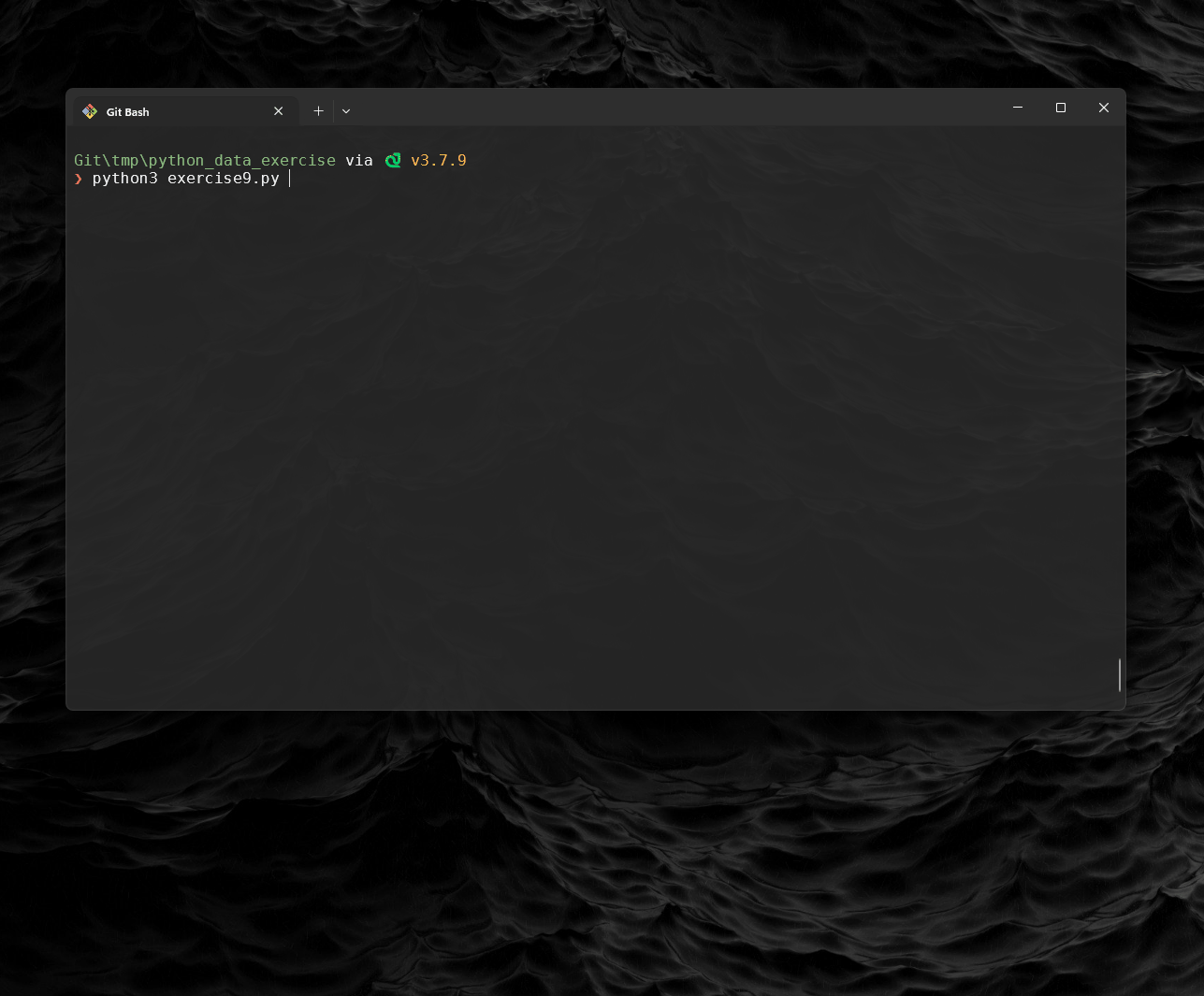Close the terminal window
Image resolution: width=1204 pixels, height=996 pixels.
tap(1104, 108)
